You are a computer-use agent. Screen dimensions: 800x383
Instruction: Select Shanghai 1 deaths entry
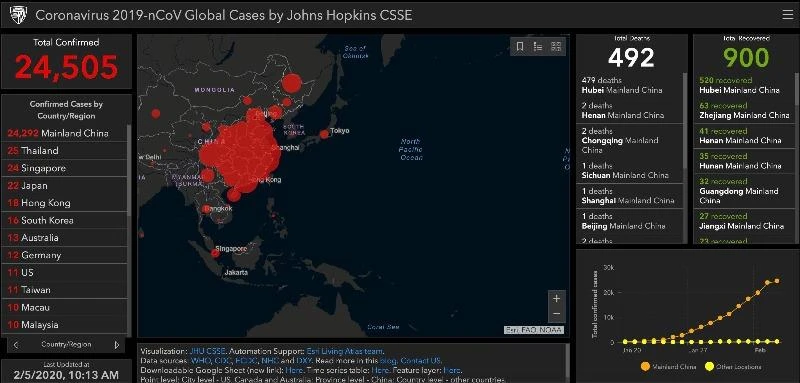(629, 196)
